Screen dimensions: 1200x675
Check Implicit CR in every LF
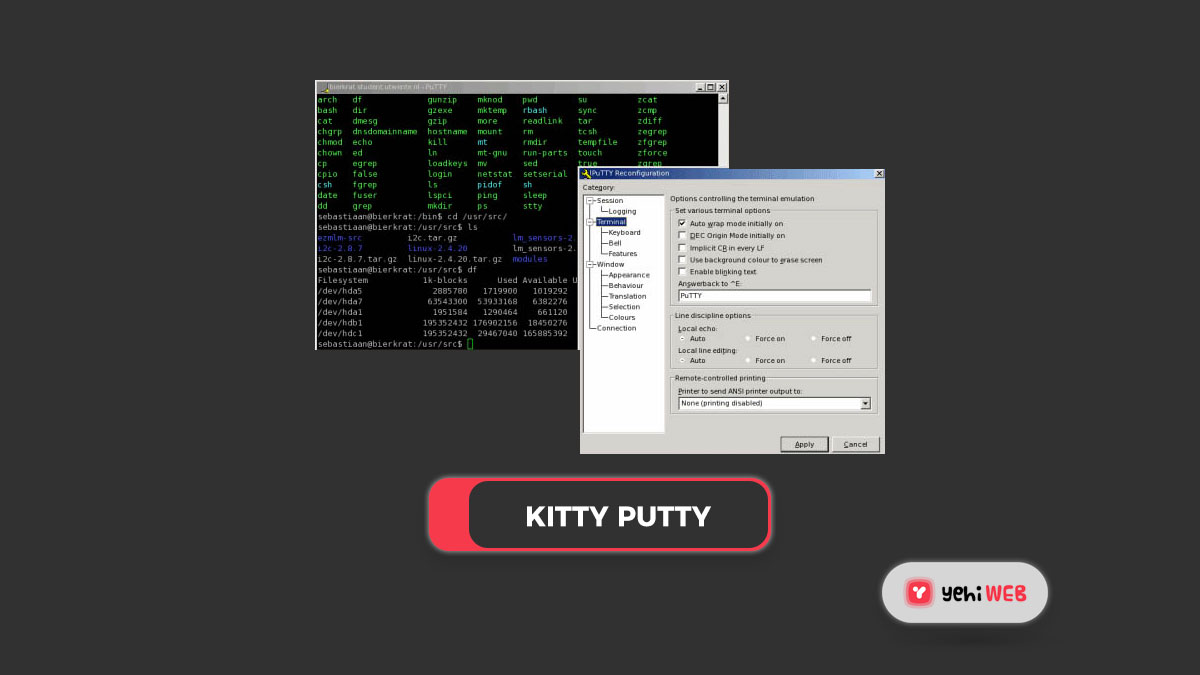(x=682, y=246)
